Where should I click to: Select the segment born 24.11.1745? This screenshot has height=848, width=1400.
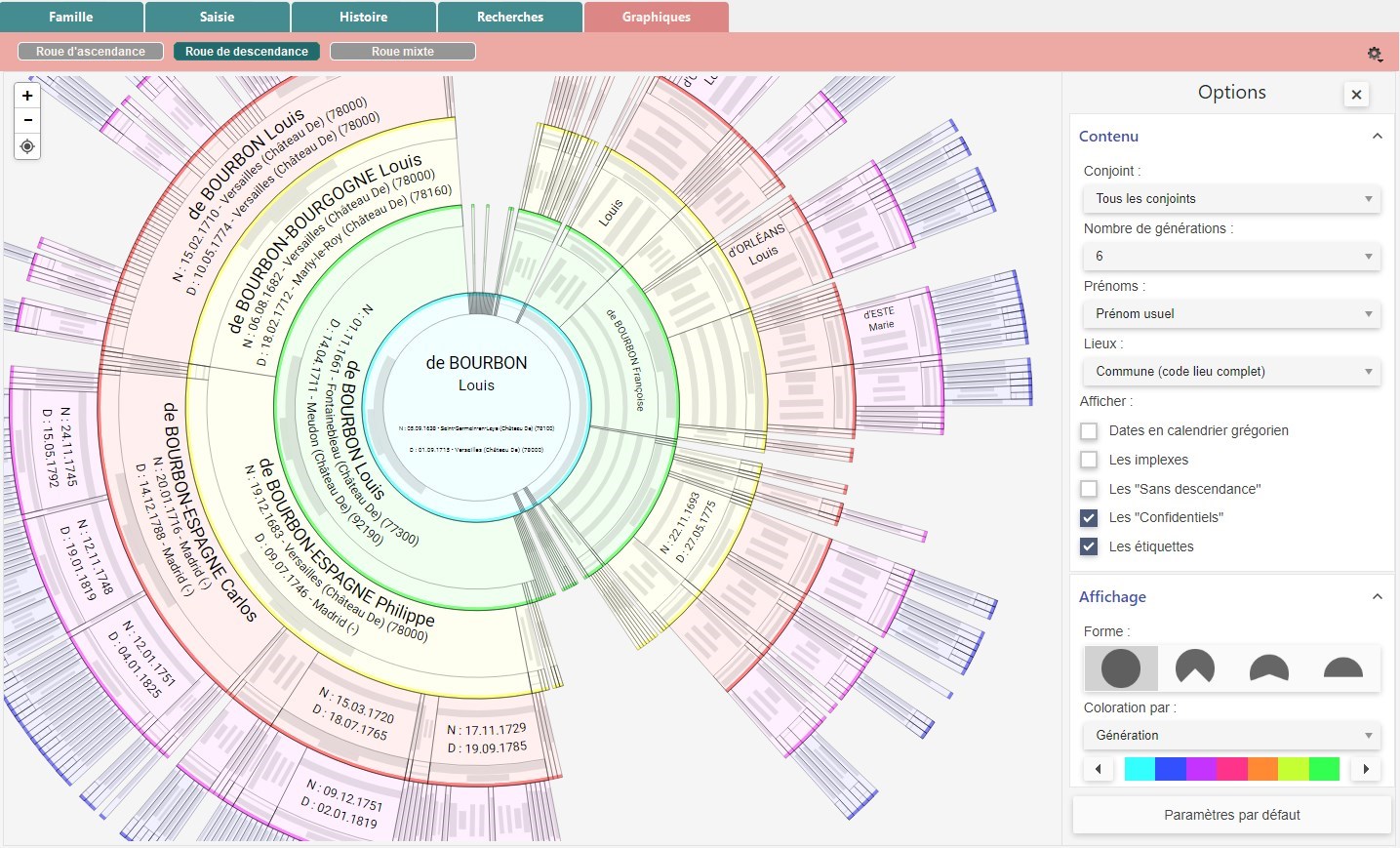[60, 446]
